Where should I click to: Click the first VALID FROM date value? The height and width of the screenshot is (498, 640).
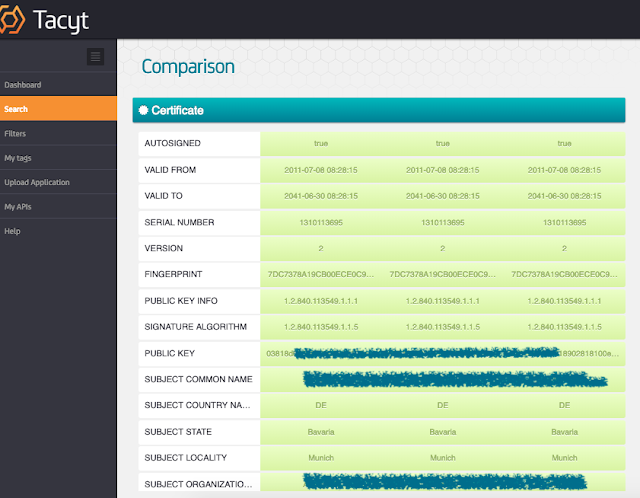click(321, 170)
